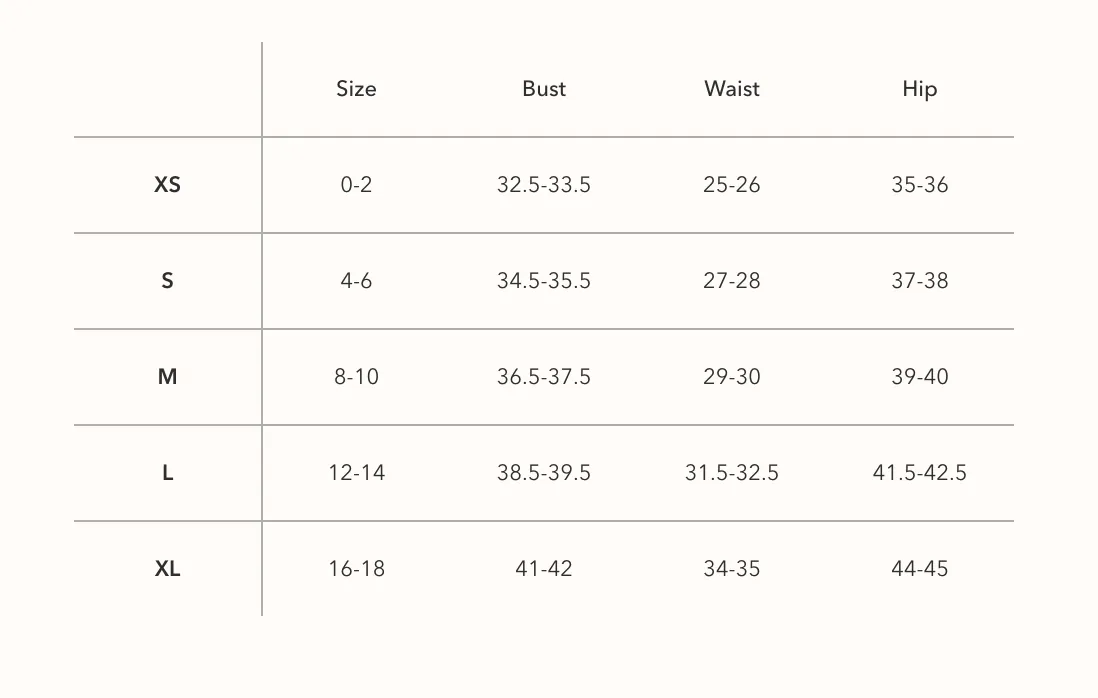Image resolution: width=1098 pixels, height=698 pixels.
Task: Click the 41.5-42.5 hip value
Action: [x=919, y=473]
